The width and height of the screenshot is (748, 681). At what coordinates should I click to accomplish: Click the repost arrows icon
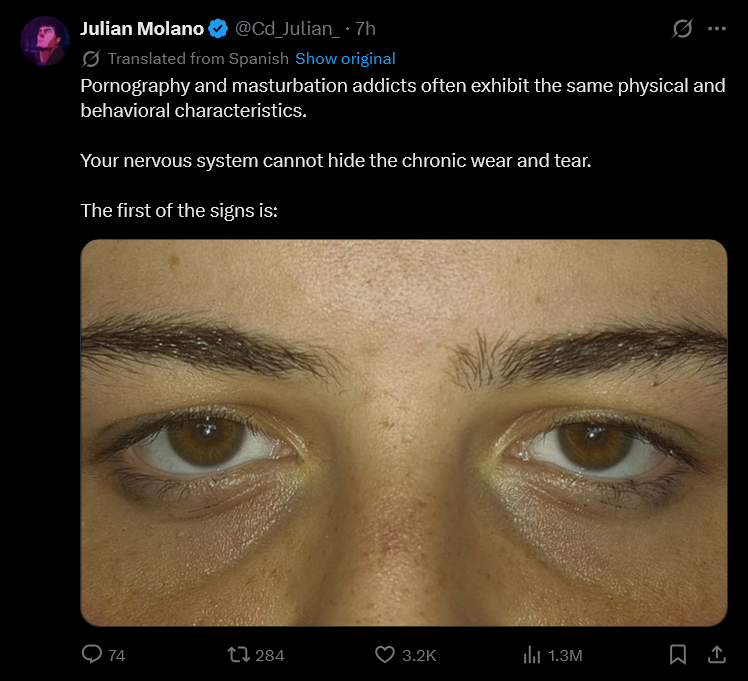tap(239, 654)
